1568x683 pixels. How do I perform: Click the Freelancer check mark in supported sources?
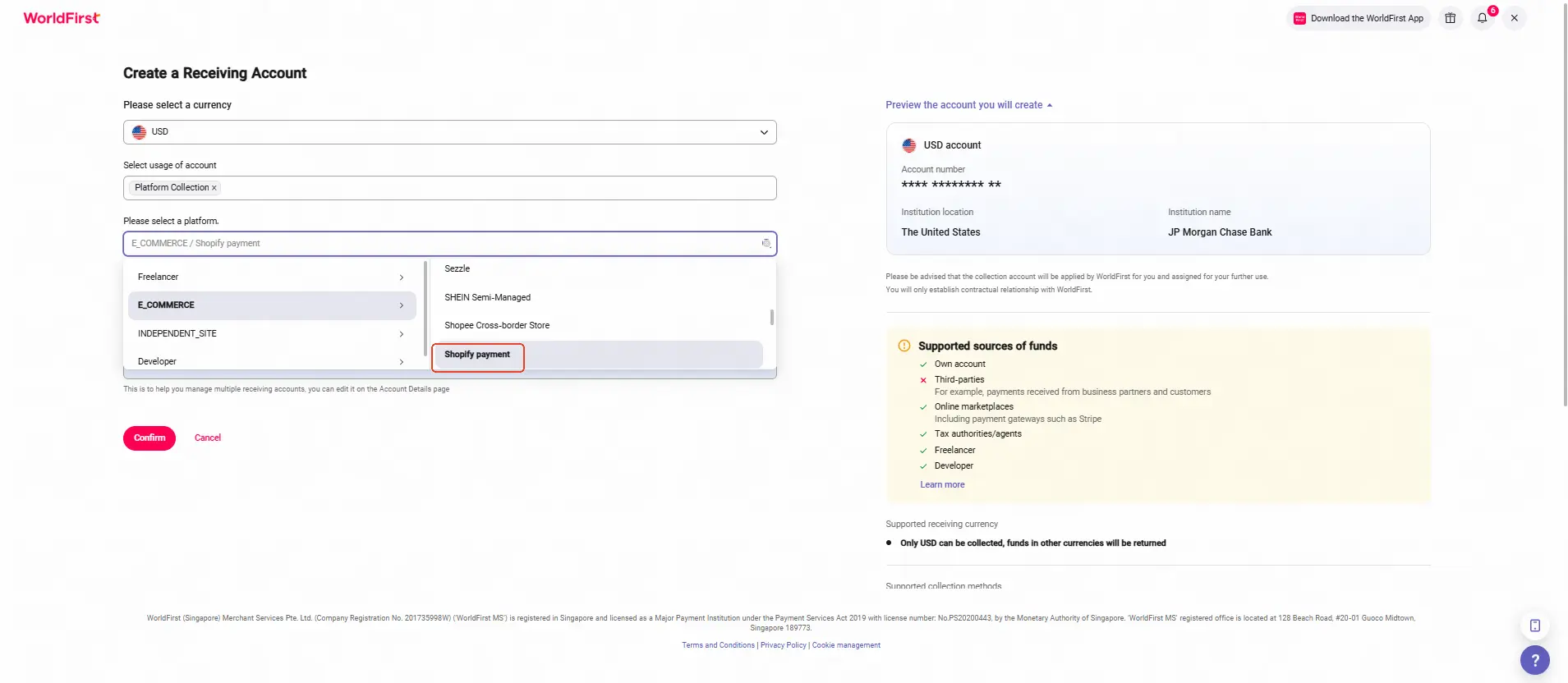coord(923,451)
